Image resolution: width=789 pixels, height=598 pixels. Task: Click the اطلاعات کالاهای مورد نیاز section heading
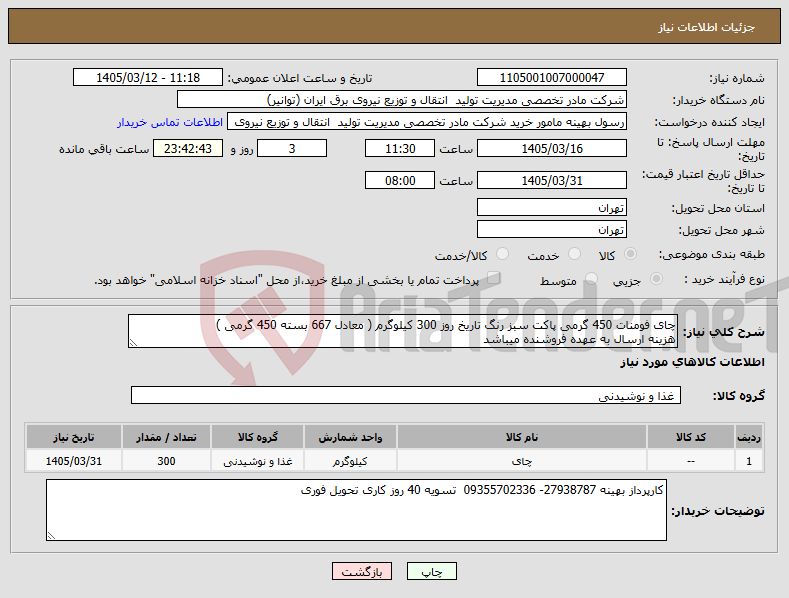692,362
